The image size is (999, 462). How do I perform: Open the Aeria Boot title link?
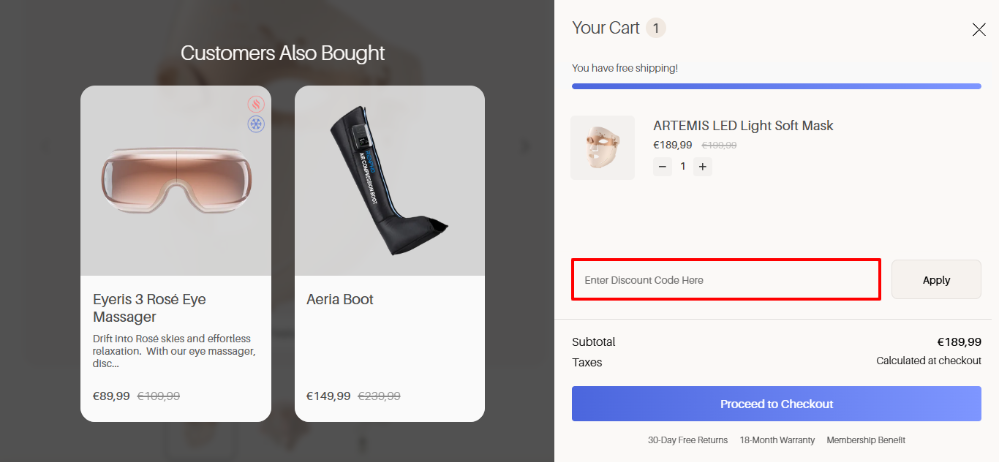pos(340,299)
